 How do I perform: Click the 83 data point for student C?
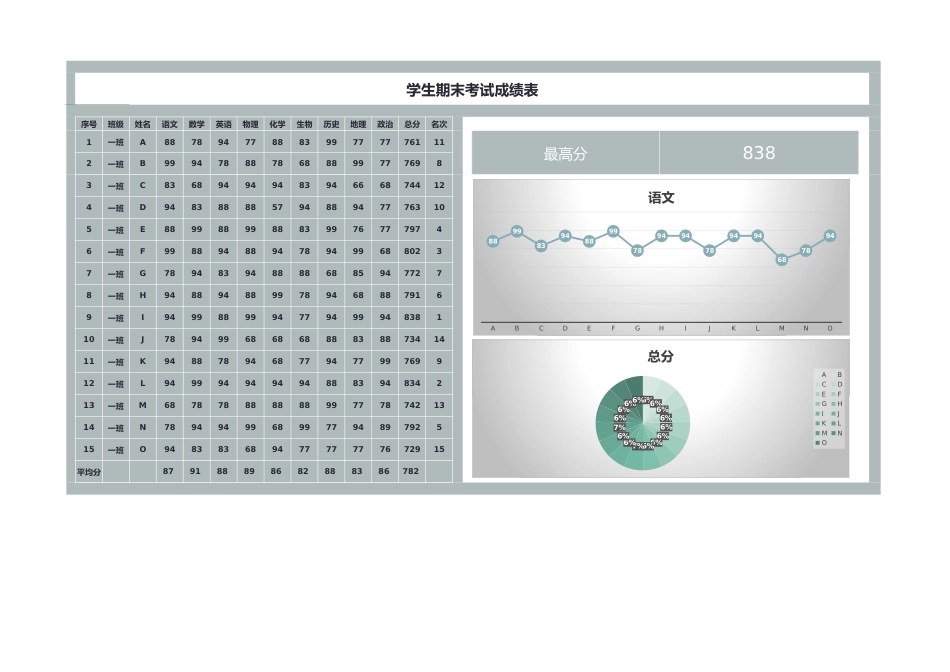[x=541, y=245]
